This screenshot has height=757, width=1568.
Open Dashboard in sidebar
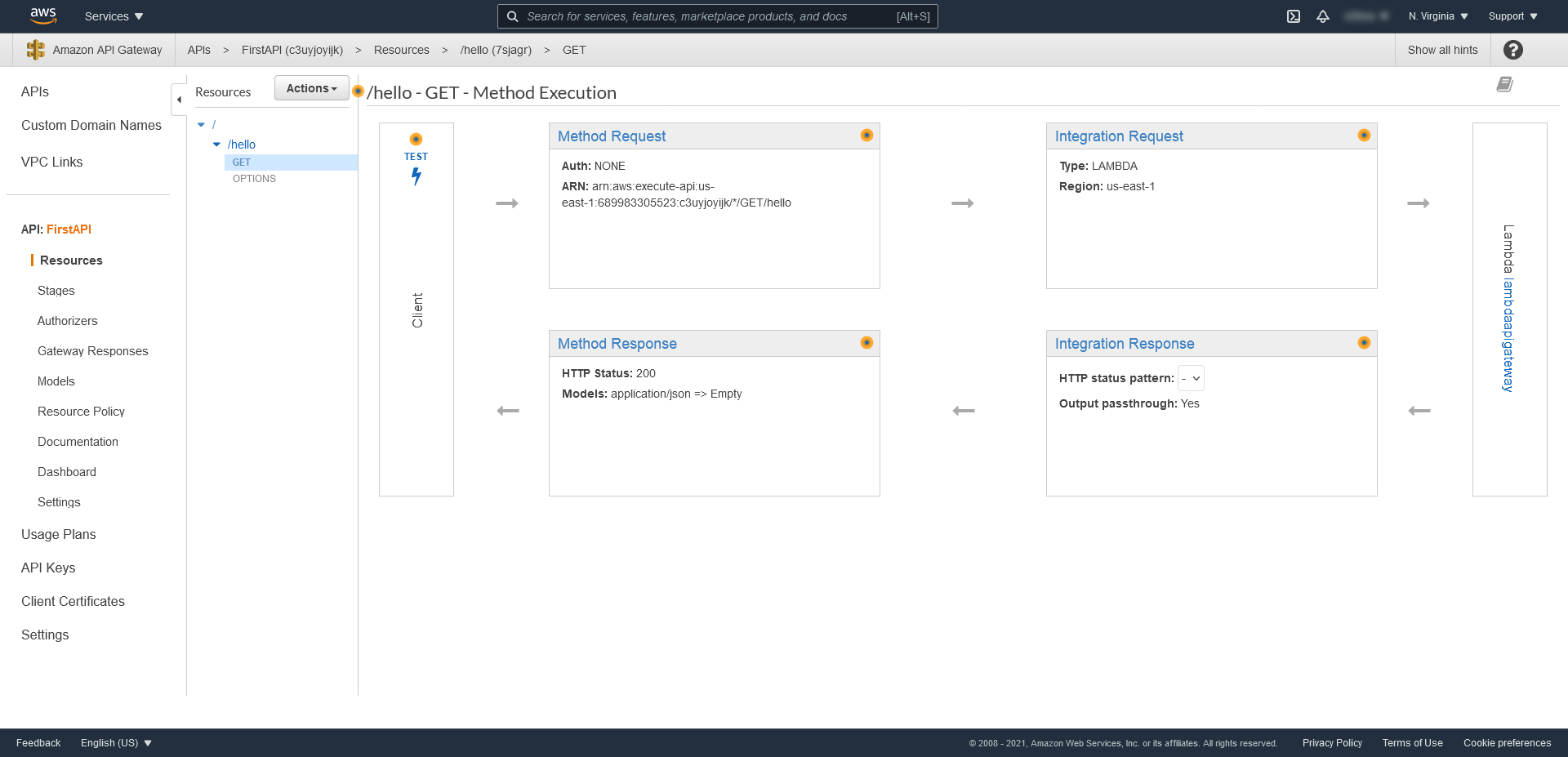(x=67, y=472)
